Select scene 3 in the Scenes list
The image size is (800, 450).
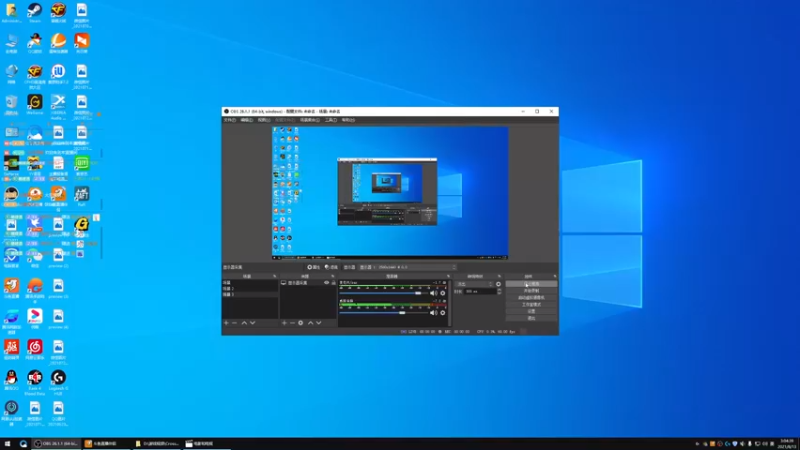[x=250, y=294]
